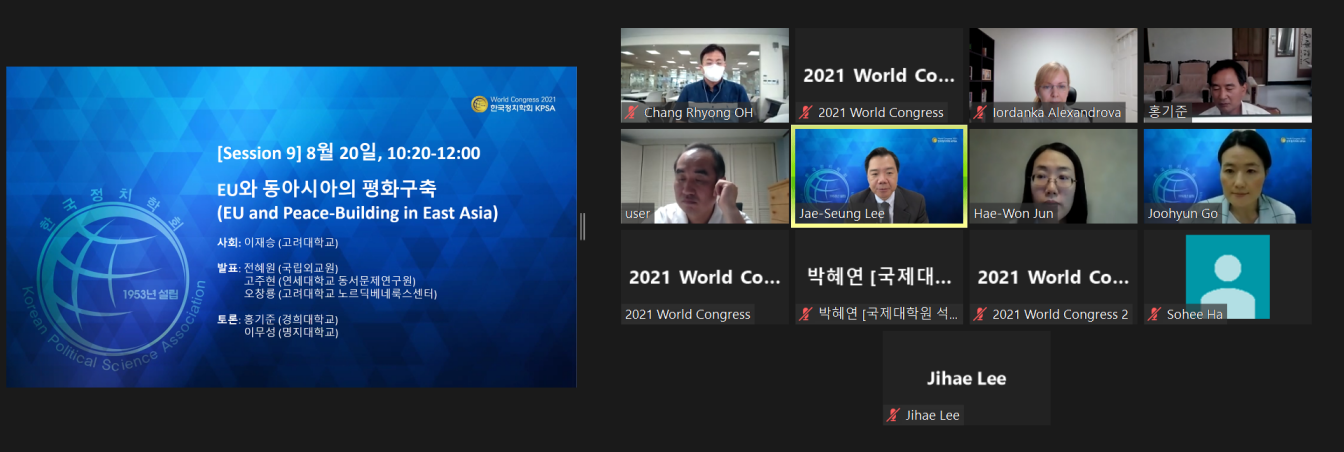The image size is (1344, 452).
Task: Click the 박혜연 [국제대 participant tile
Action: pos(879,277)
